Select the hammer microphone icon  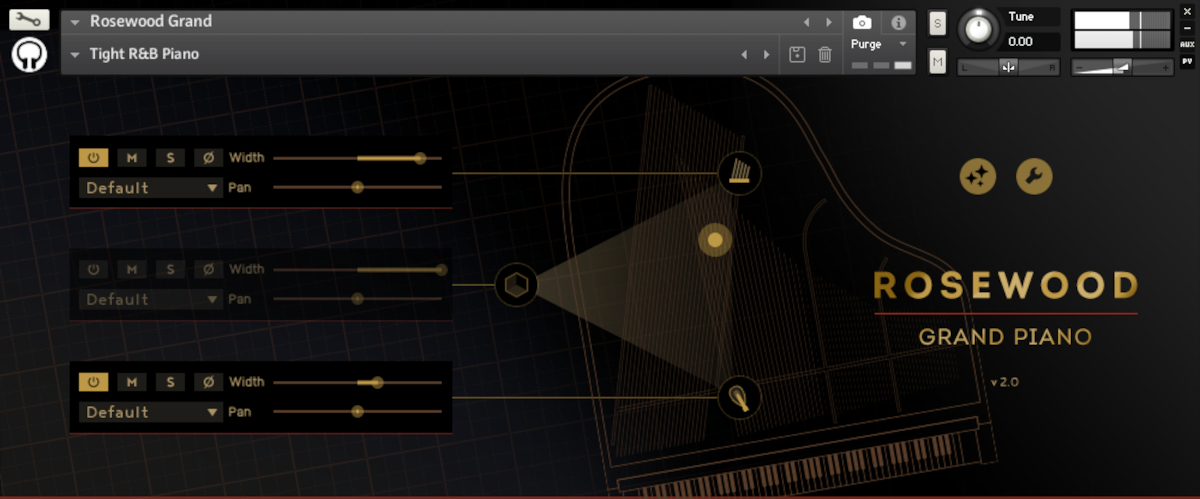click(740, 398)
